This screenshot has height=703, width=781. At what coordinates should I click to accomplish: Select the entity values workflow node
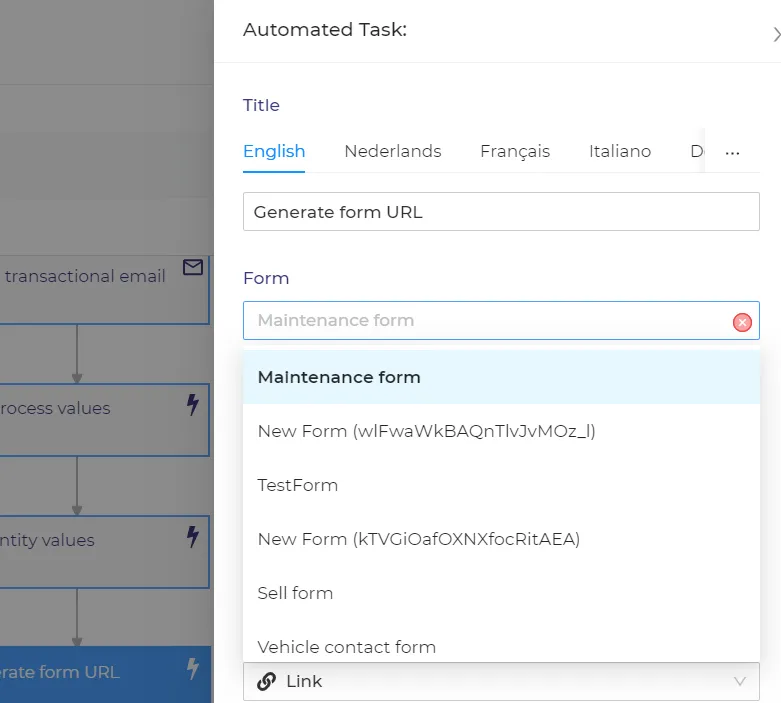click(x=105, y=552)
